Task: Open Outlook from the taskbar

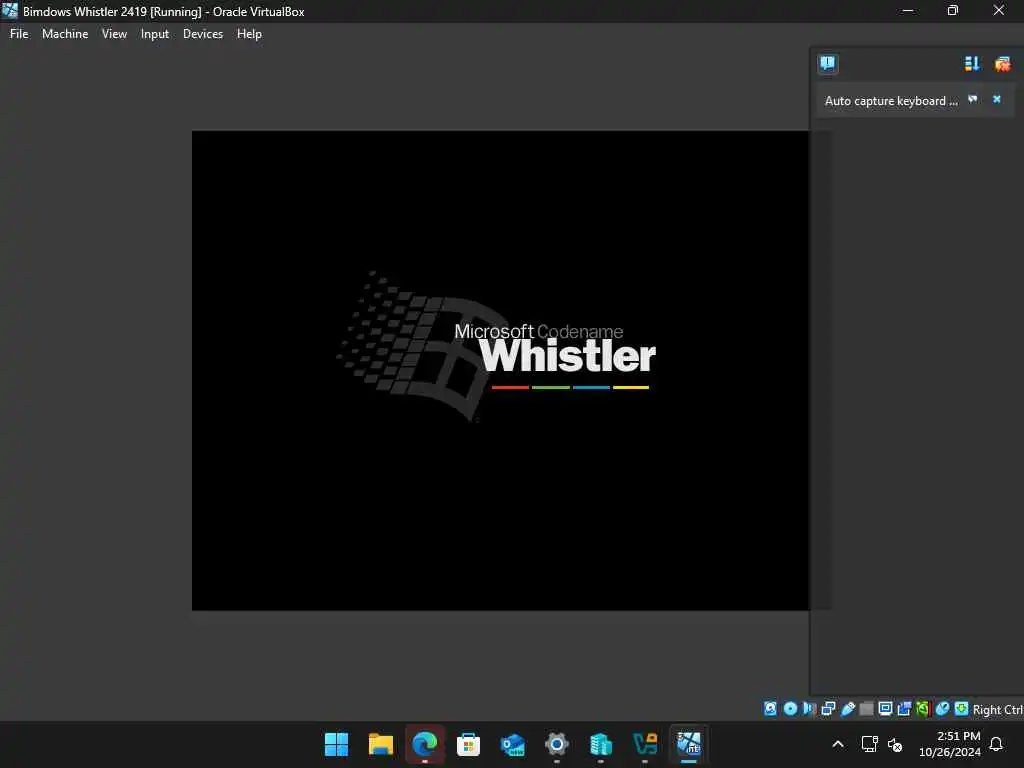Action: coord(513,744)
